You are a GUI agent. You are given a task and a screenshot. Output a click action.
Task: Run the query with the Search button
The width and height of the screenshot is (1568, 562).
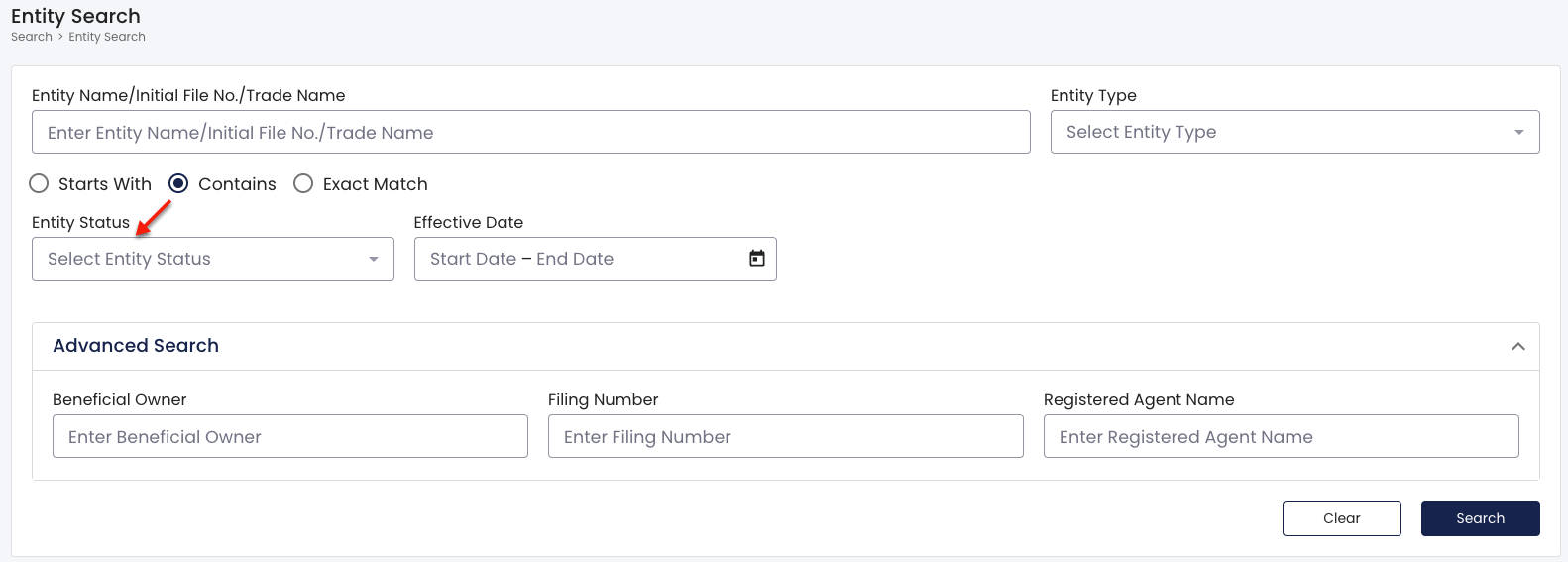click(x=1480, y=518)
